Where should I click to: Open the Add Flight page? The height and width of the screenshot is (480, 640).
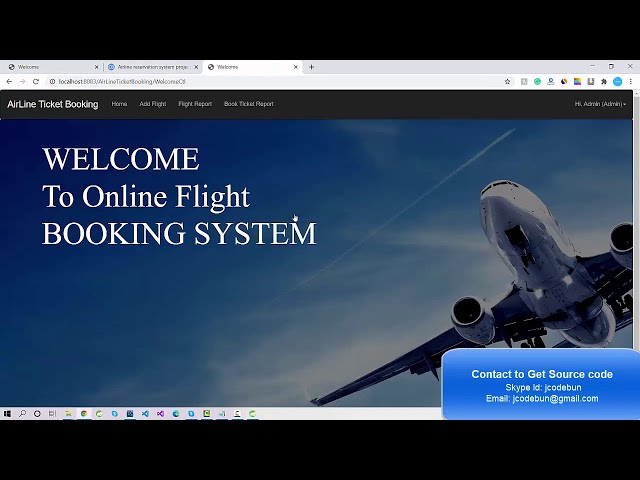[x=153, y=104]
